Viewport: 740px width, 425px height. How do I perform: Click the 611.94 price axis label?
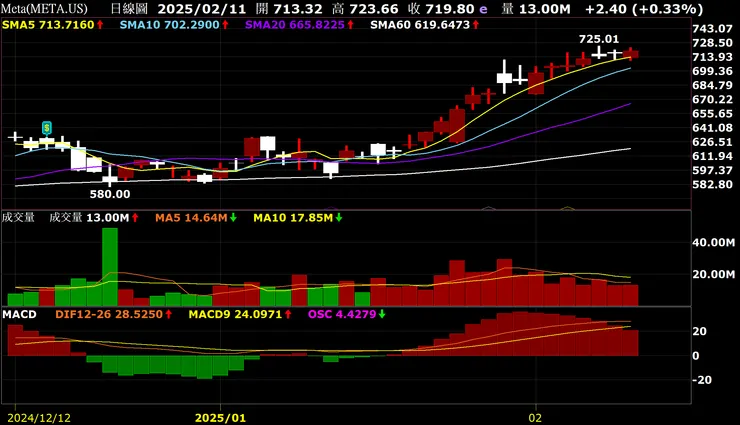coord(713,156)
